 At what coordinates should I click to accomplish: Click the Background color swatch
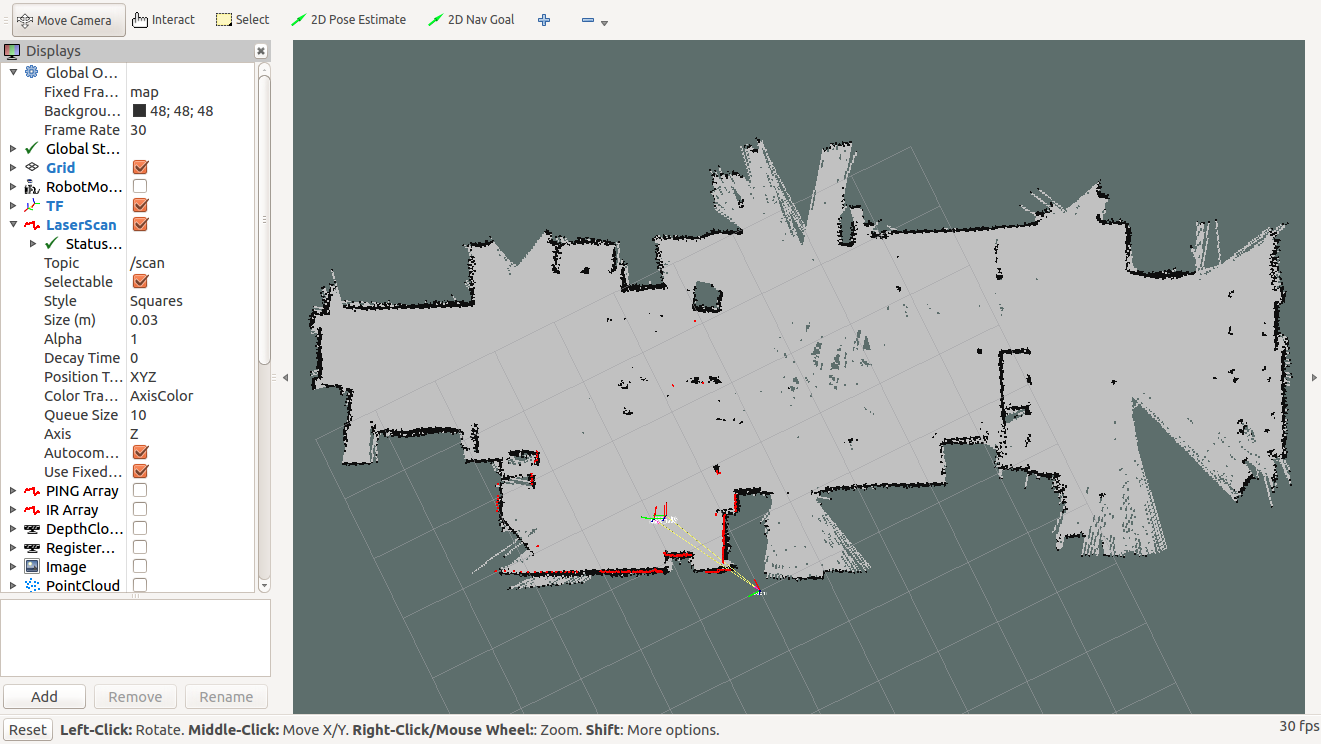[x=139, y=111]
